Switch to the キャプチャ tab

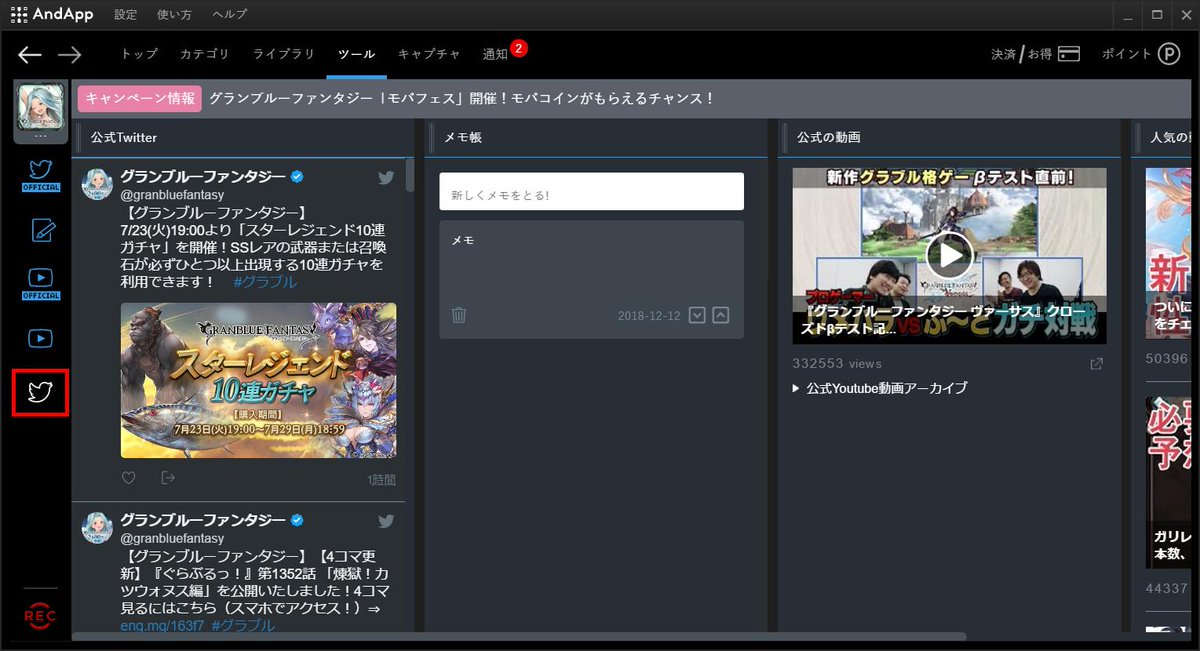(x=429, y=54)
